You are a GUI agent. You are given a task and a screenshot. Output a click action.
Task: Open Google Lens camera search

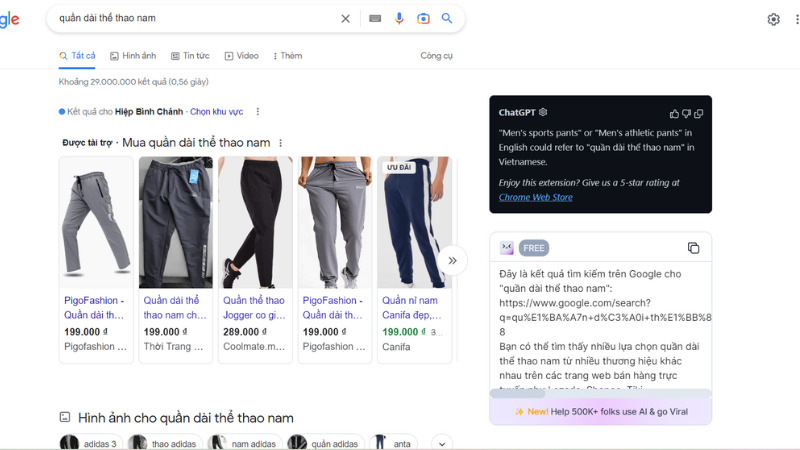tap(423, 19)
